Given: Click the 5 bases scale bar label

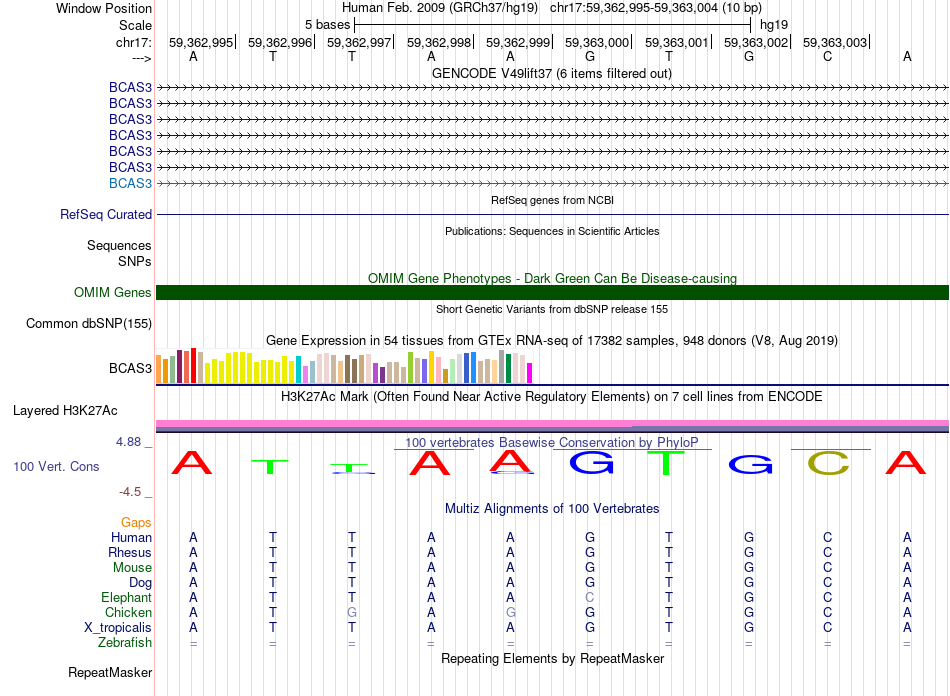Looking at the screenshot, I should click(x=327, y=25).
